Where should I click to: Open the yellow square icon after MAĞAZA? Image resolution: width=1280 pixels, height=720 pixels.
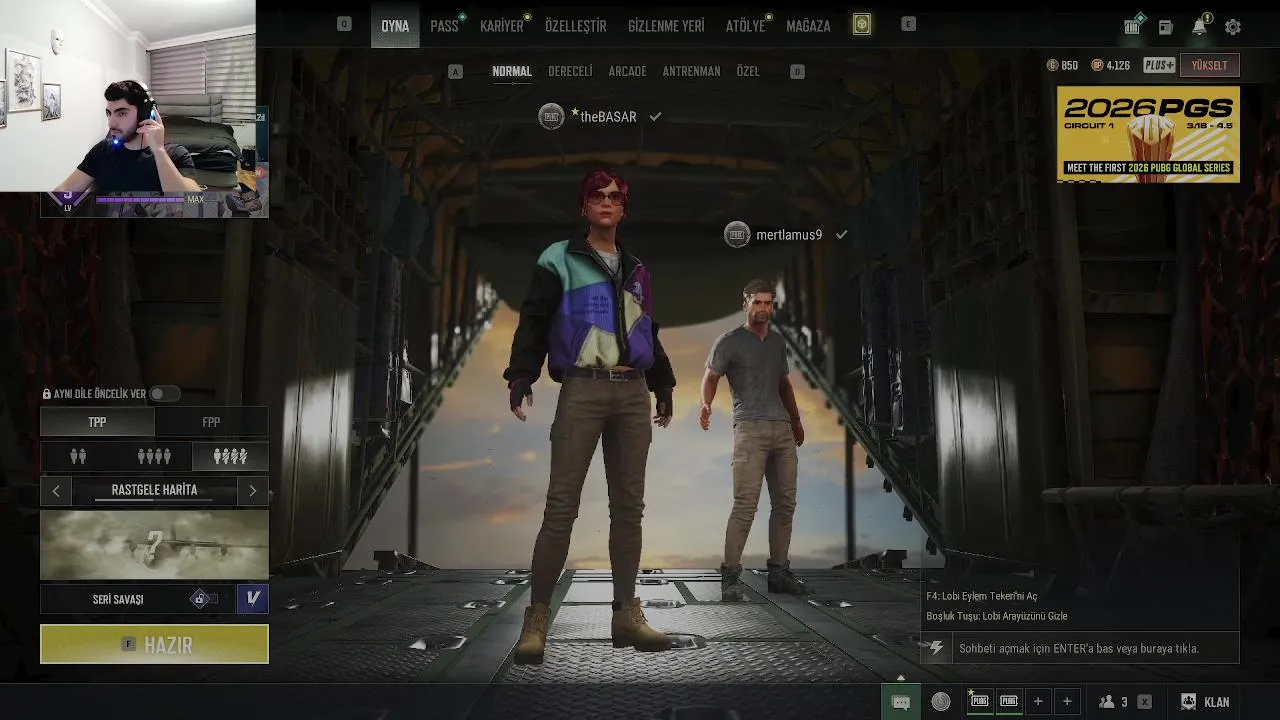[x=862, y=25]
